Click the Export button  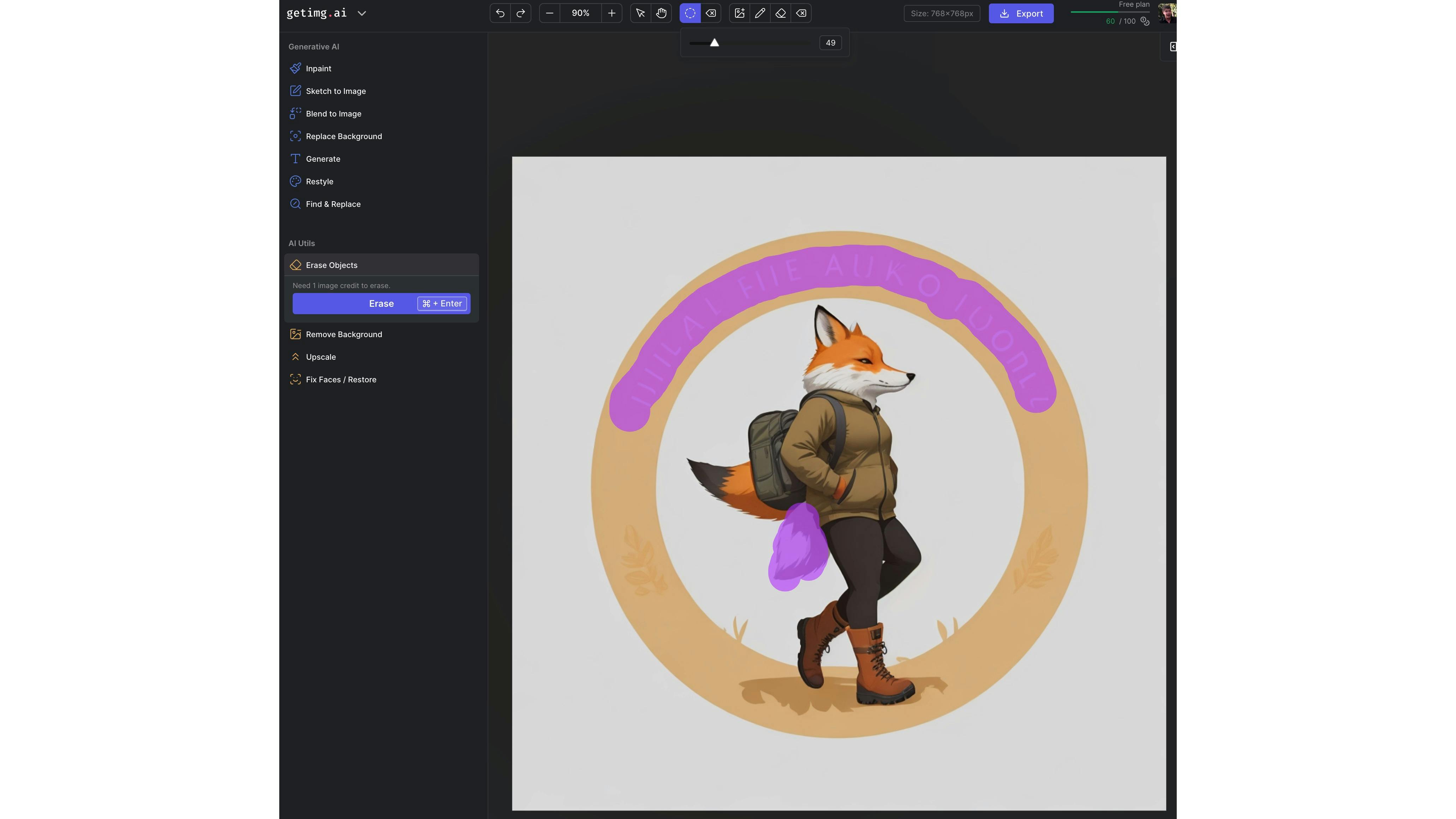tap(1021, 13)
